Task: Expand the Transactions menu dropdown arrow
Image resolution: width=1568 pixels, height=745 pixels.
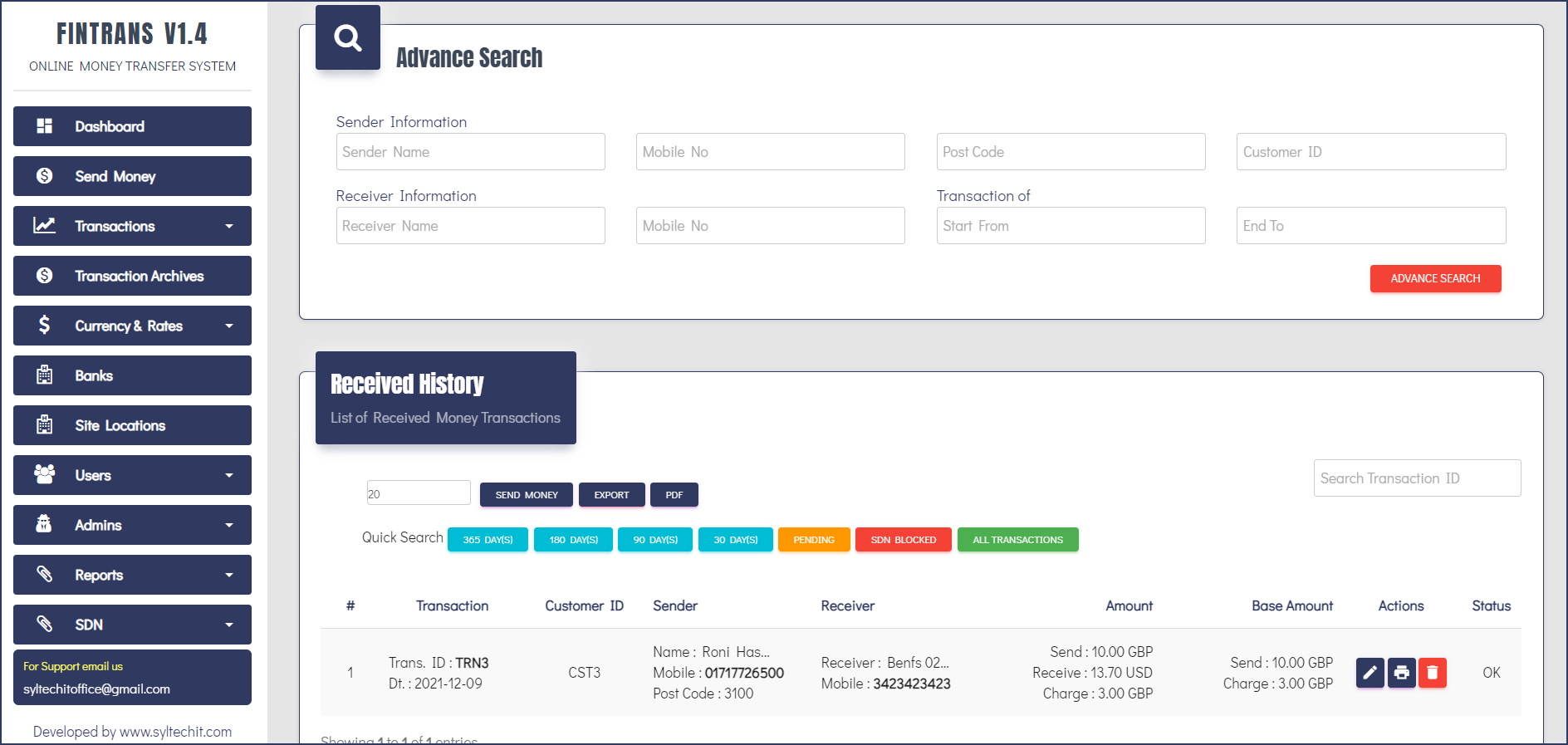Action: 229,226
